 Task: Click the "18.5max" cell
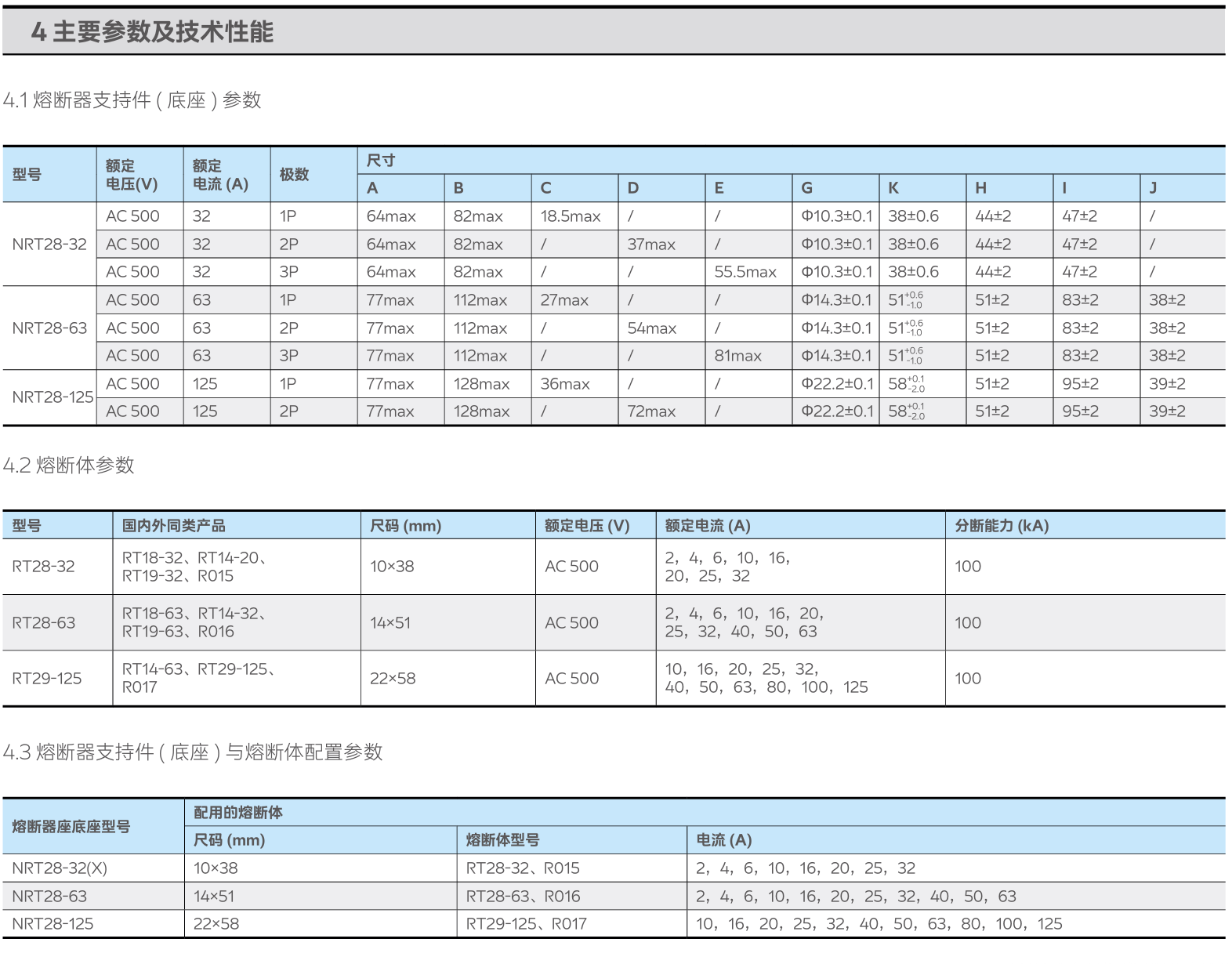[x=571, y=216]
